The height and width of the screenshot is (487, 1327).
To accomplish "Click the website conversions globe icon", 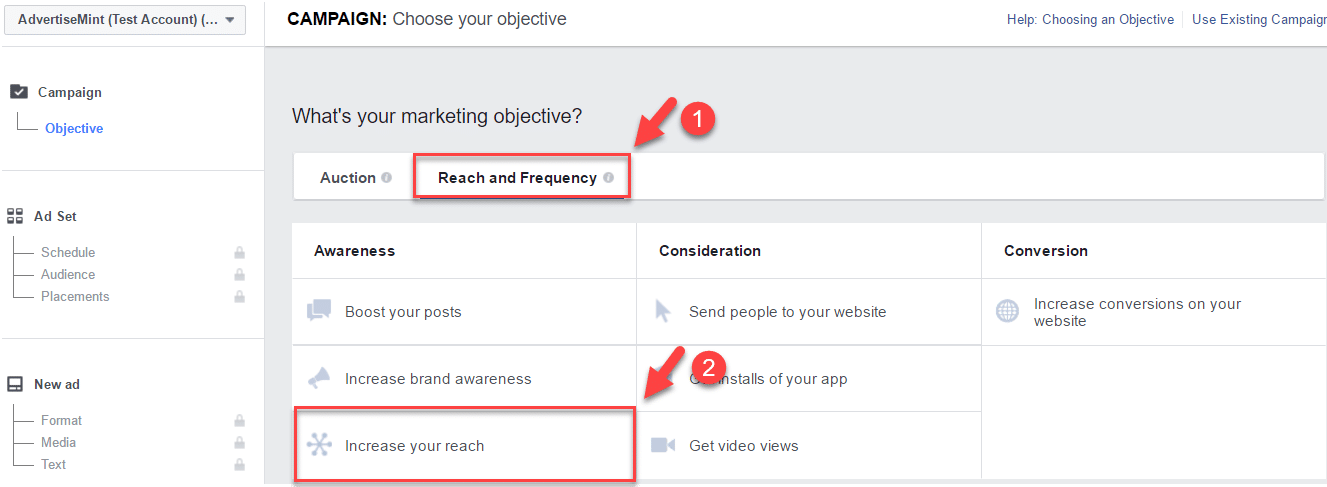I will point(1007,311).
